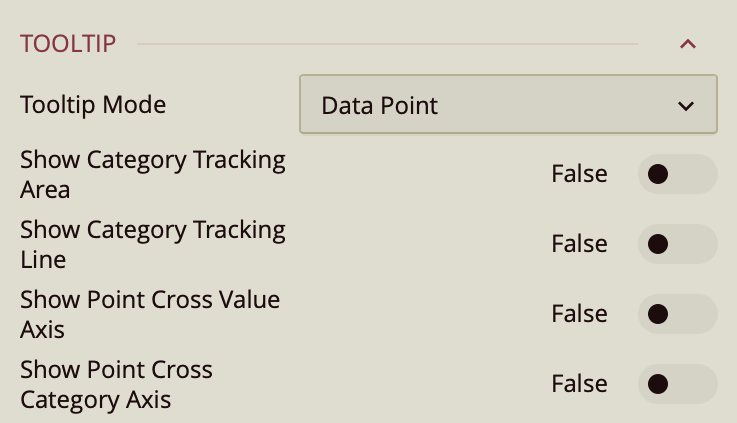Click the Tooltip Mode label
The image size is (737, 423).
pyautogui.click(x=93, y=104)
